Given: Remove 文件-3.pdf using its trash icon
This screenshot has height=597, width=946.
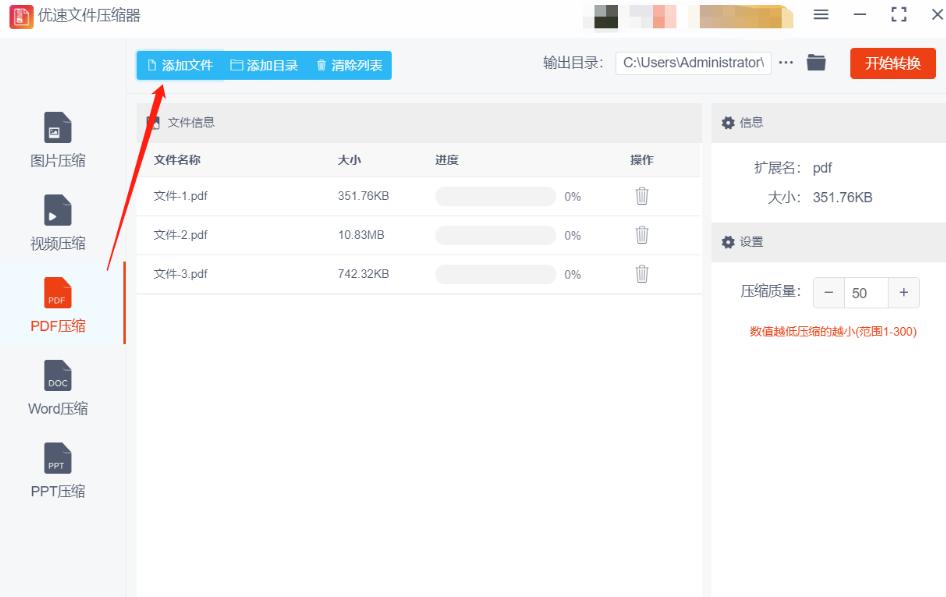Looking at the screenshot, I should coord(641,273).
